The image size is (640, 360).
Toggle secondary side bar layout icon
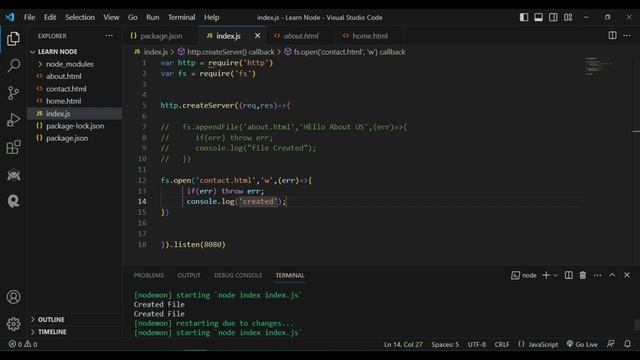[553, 17]
